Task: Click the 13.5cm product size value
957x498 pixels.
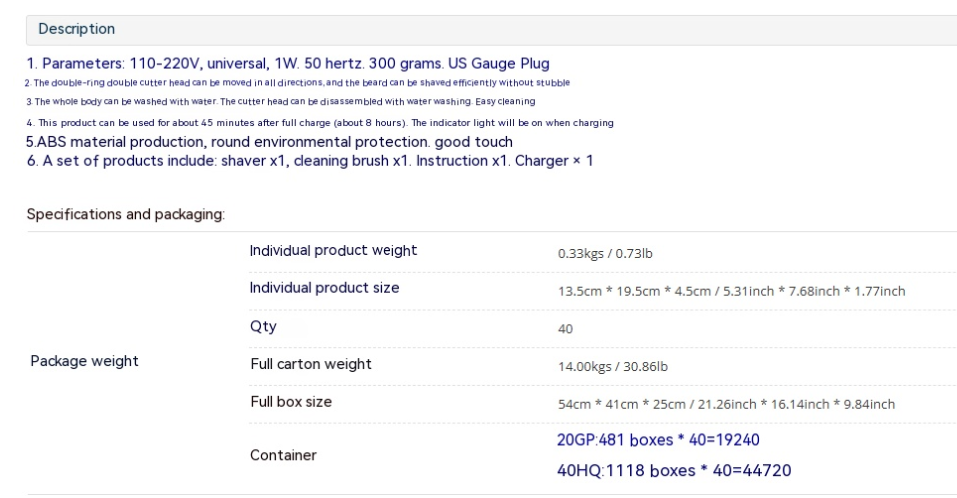Action: (731, 291)
